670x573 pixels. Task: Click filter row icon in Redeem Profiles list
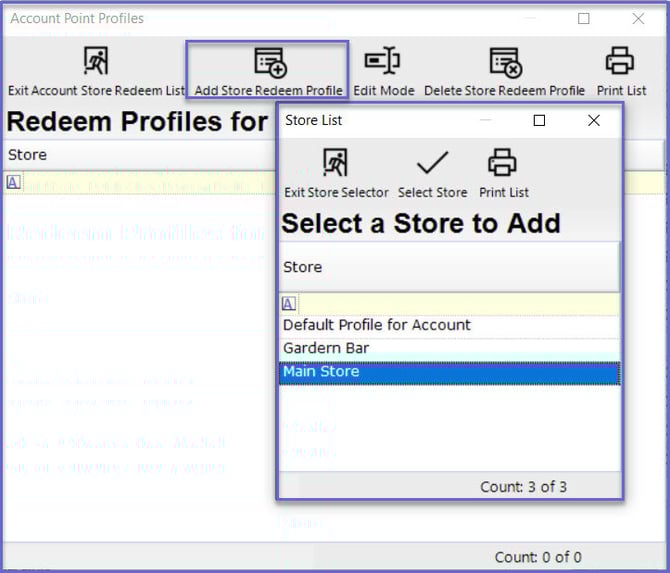tap(13, 182)
